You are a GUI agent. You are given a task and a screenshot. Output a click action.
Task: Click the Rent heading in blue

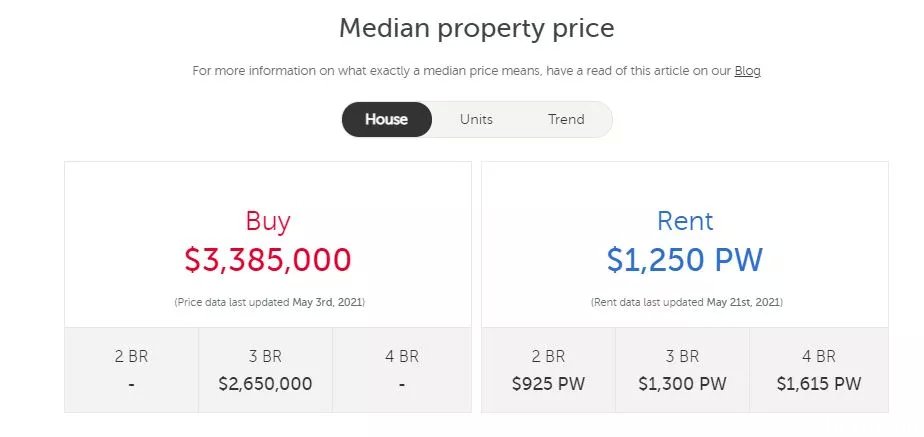point(685,221)
